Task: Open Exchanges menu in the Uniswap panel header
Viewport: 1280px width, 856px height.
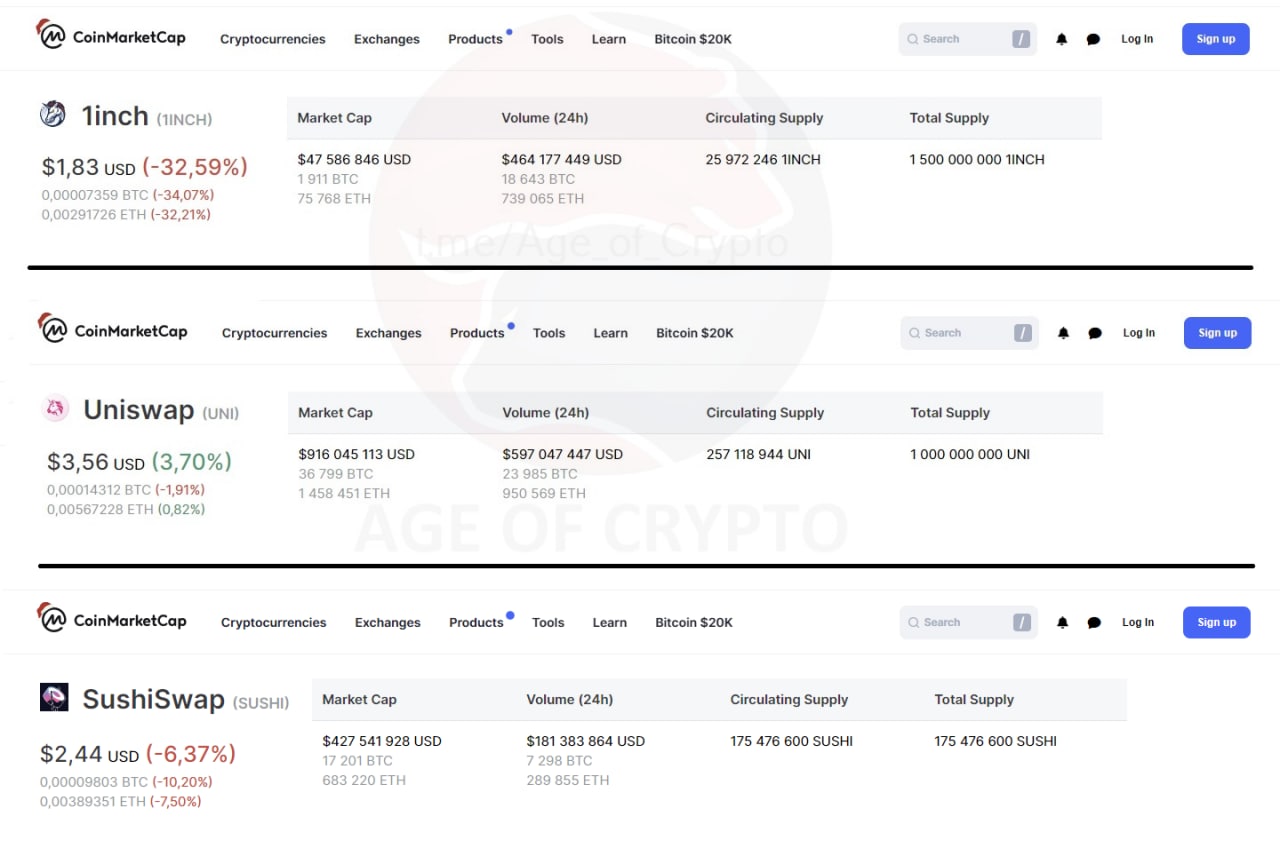Action: (389, 333)
